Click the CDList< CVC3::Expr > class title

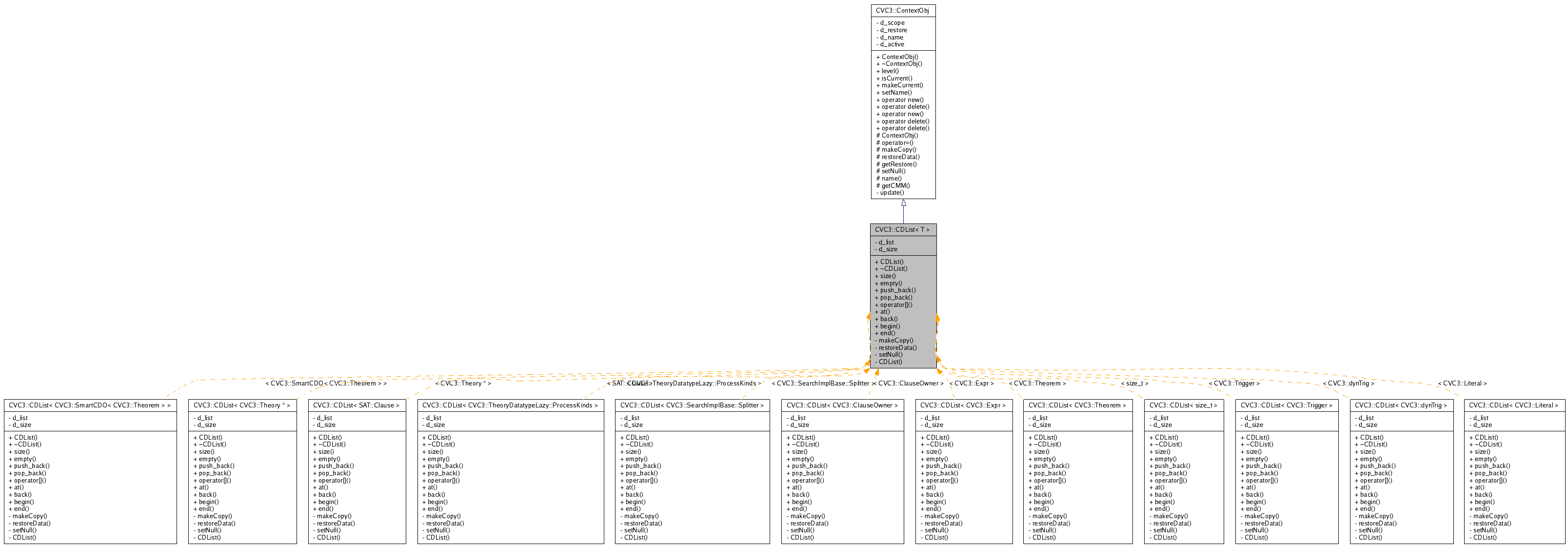point(963,405)
